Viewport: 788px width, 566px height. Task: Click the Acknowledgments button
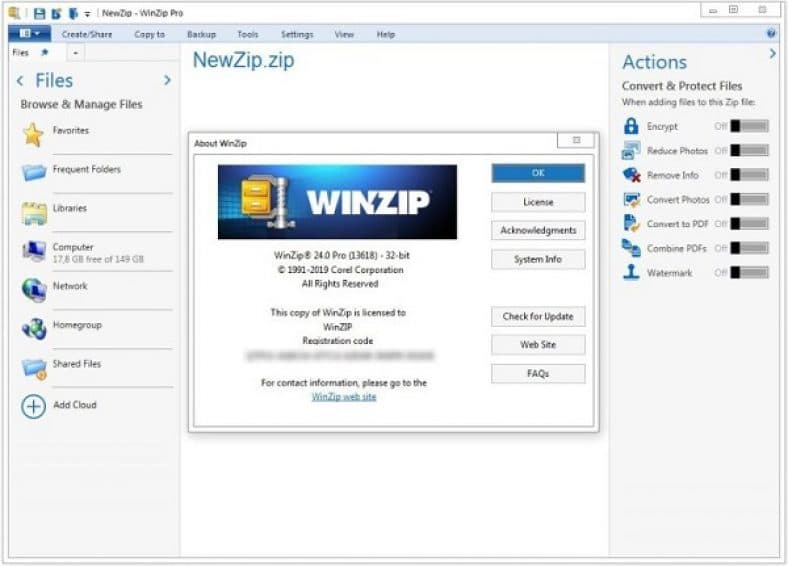coord(538,230)
